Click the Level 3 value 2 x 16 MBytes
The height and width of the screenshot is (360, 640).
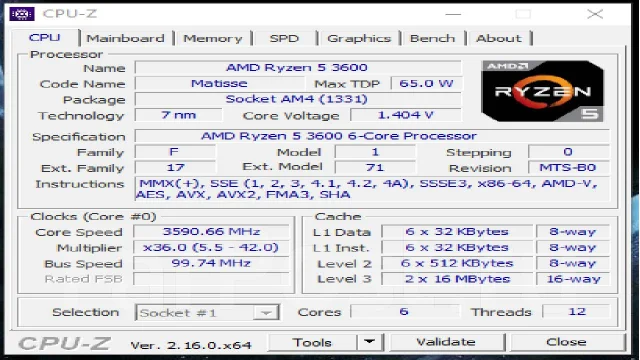pyautogui.click(x=457, y=279)
